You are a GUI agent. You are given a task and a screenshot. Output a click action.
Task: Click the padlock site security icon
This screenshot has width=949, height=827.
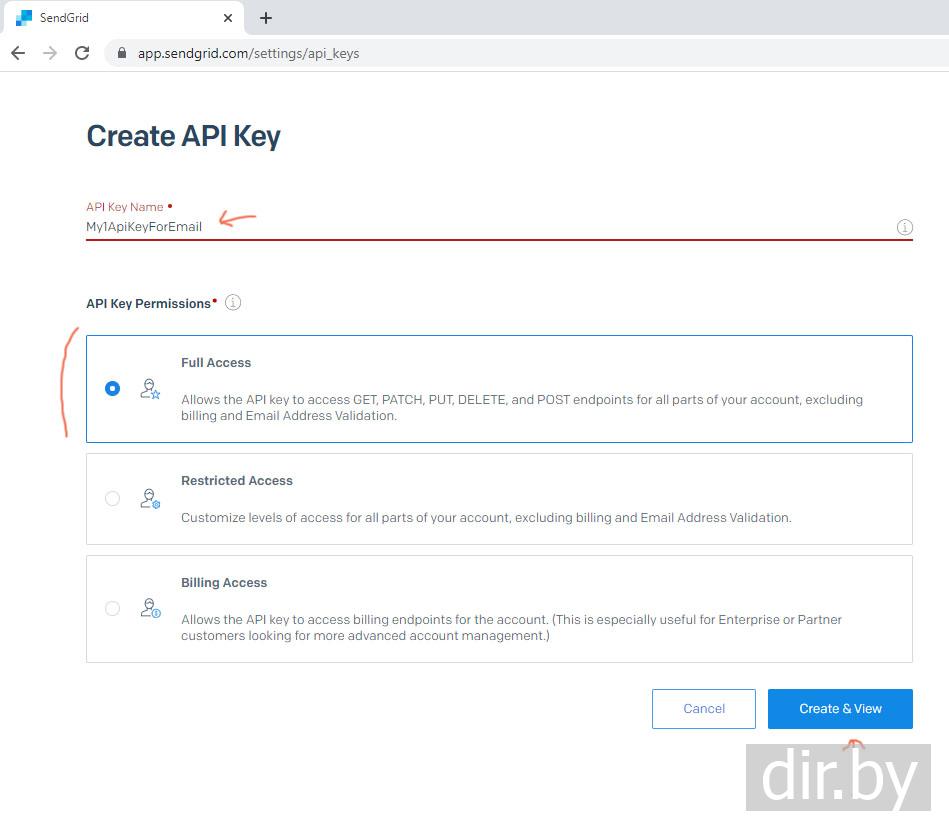tap(122, 53)
